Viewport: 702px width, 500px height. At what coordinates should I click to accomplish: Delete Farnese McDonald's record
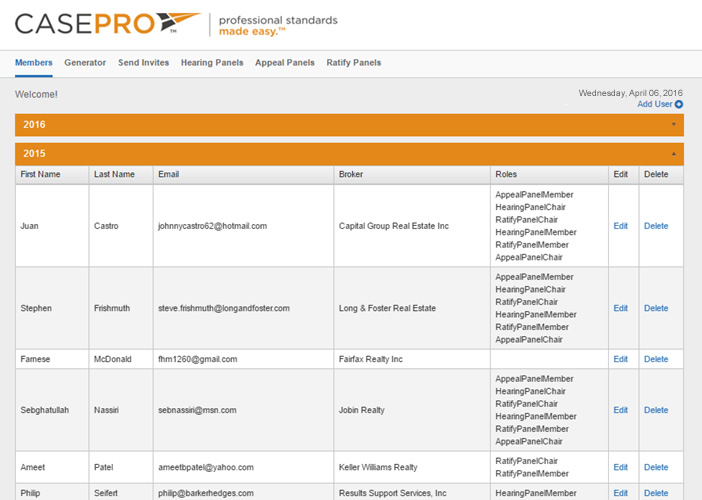pos(656,359)
